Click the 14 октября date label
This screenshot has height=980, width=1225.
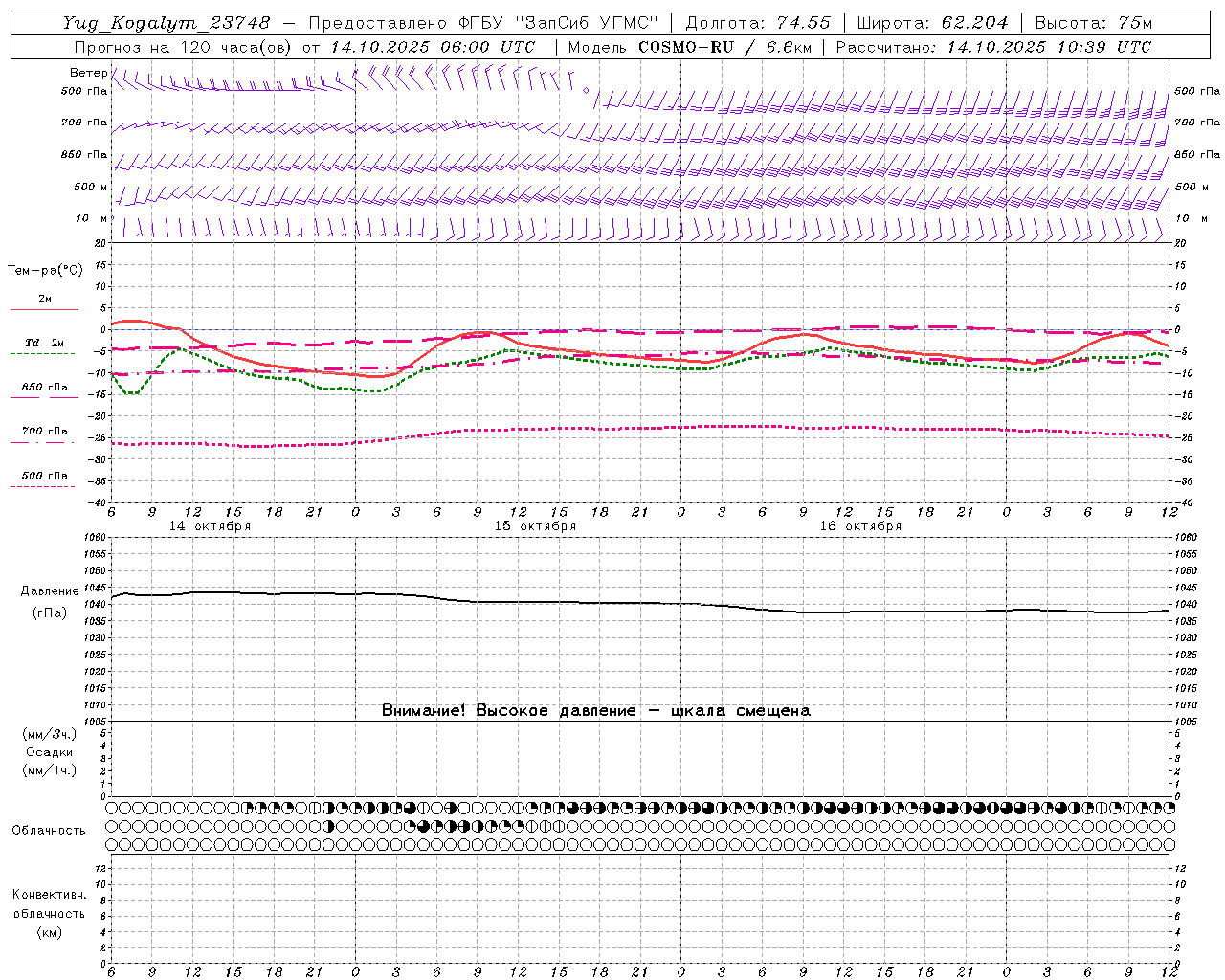(x=210, y=526)
